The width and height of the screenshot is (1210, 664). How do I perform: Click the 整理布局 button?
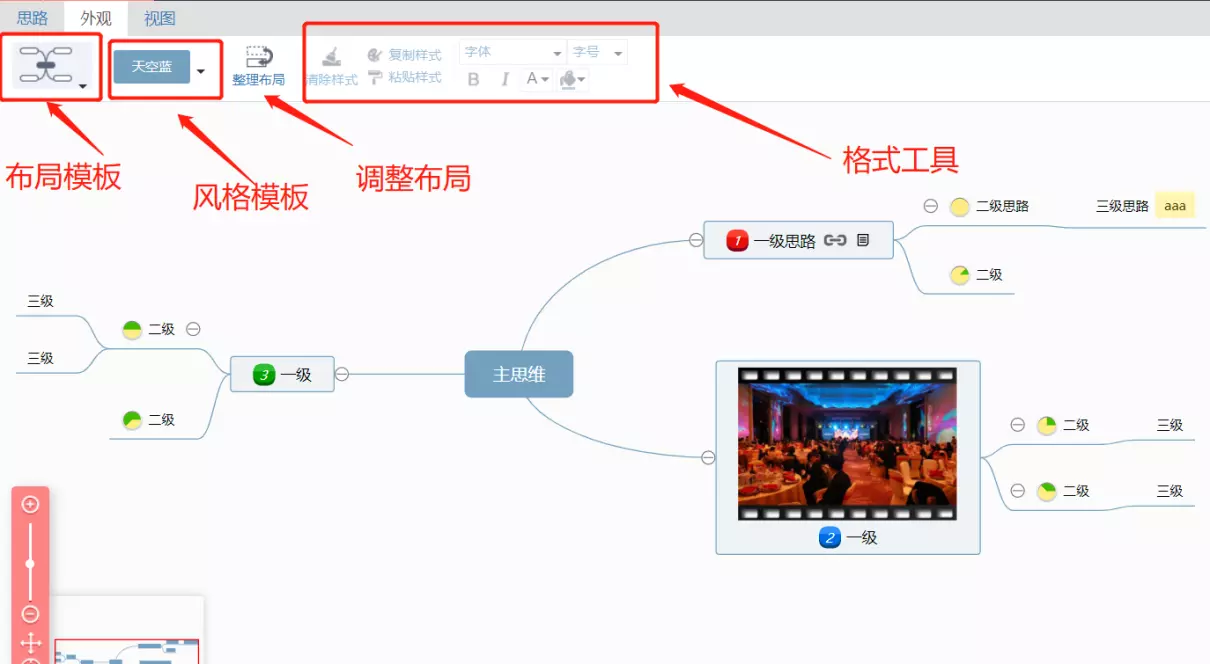(259, 66)
